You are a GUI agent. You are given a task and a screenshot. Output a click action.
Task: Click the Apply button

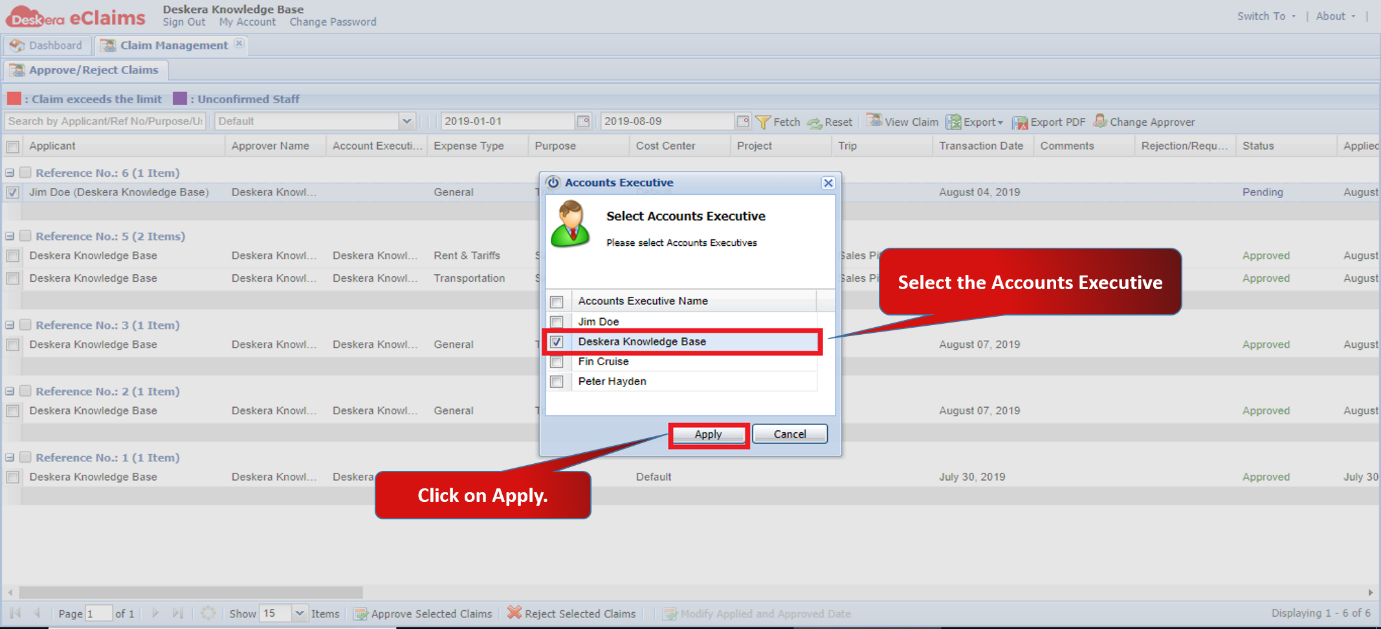[708, 435]
